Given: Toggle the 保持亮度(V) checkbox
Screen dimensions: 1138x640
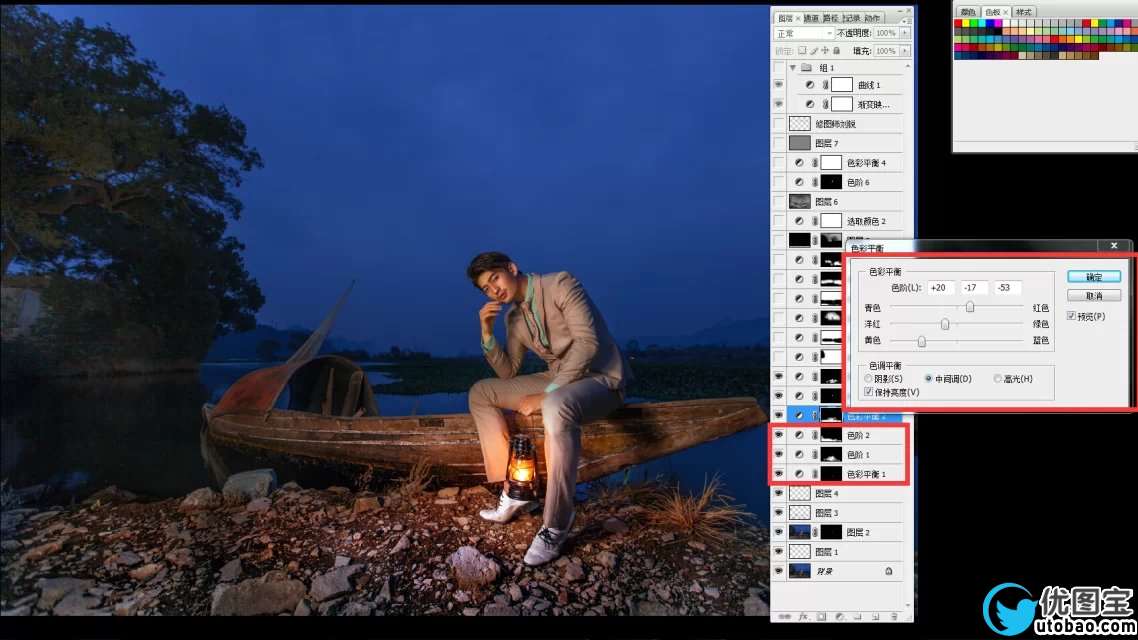Looking at the screenshot, I should coord(869,392).
